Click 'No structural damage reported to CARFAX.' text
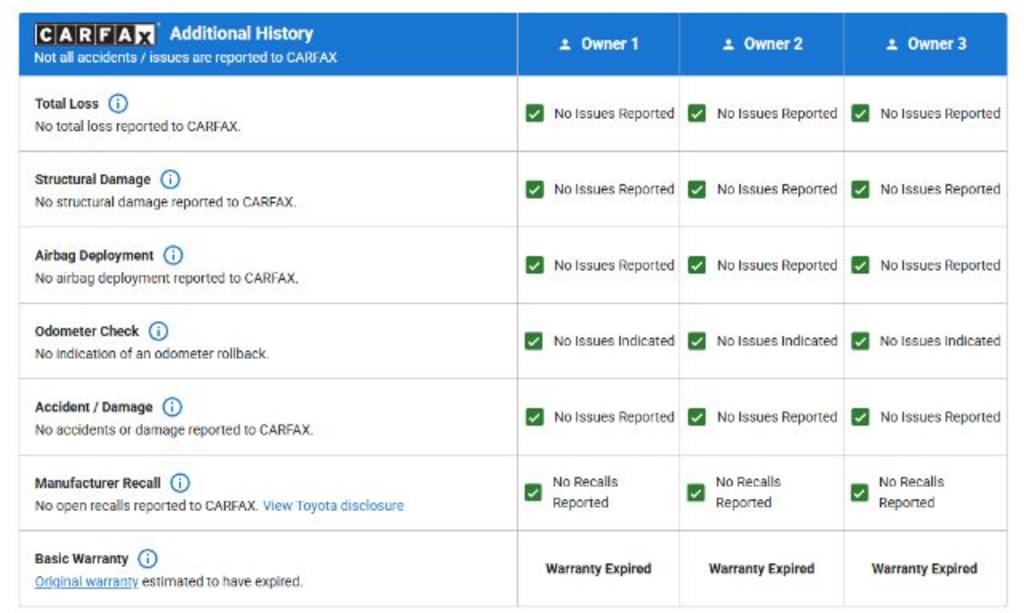 click(x=165, y=202)
